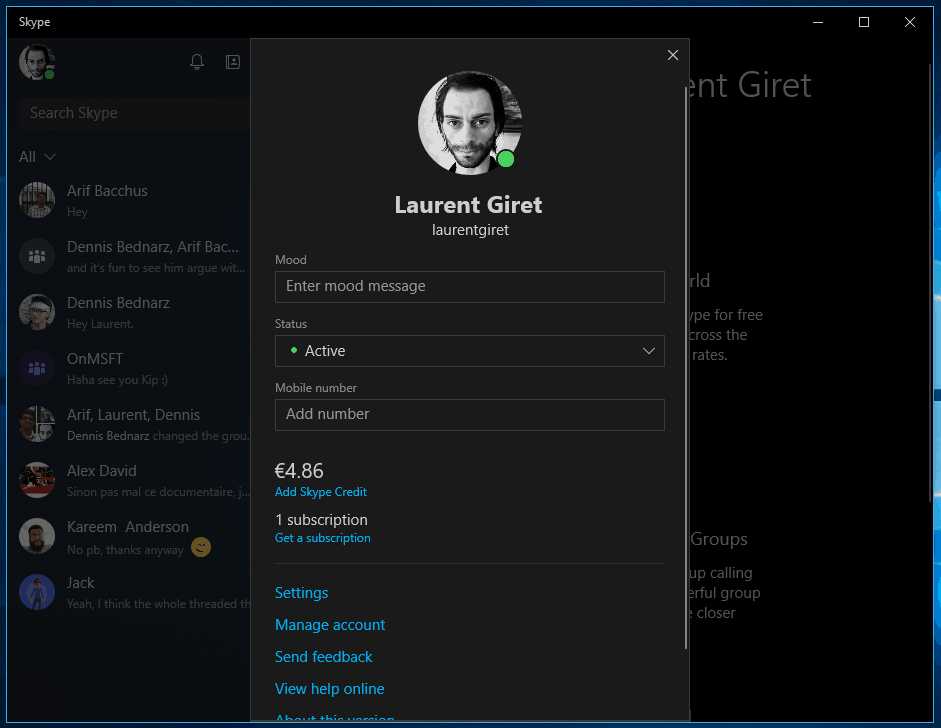Image resolution: width=941 pixels, height=728 pixels.
Task: Open the Kareem Anderson conversation
Action: pos(128,536)
